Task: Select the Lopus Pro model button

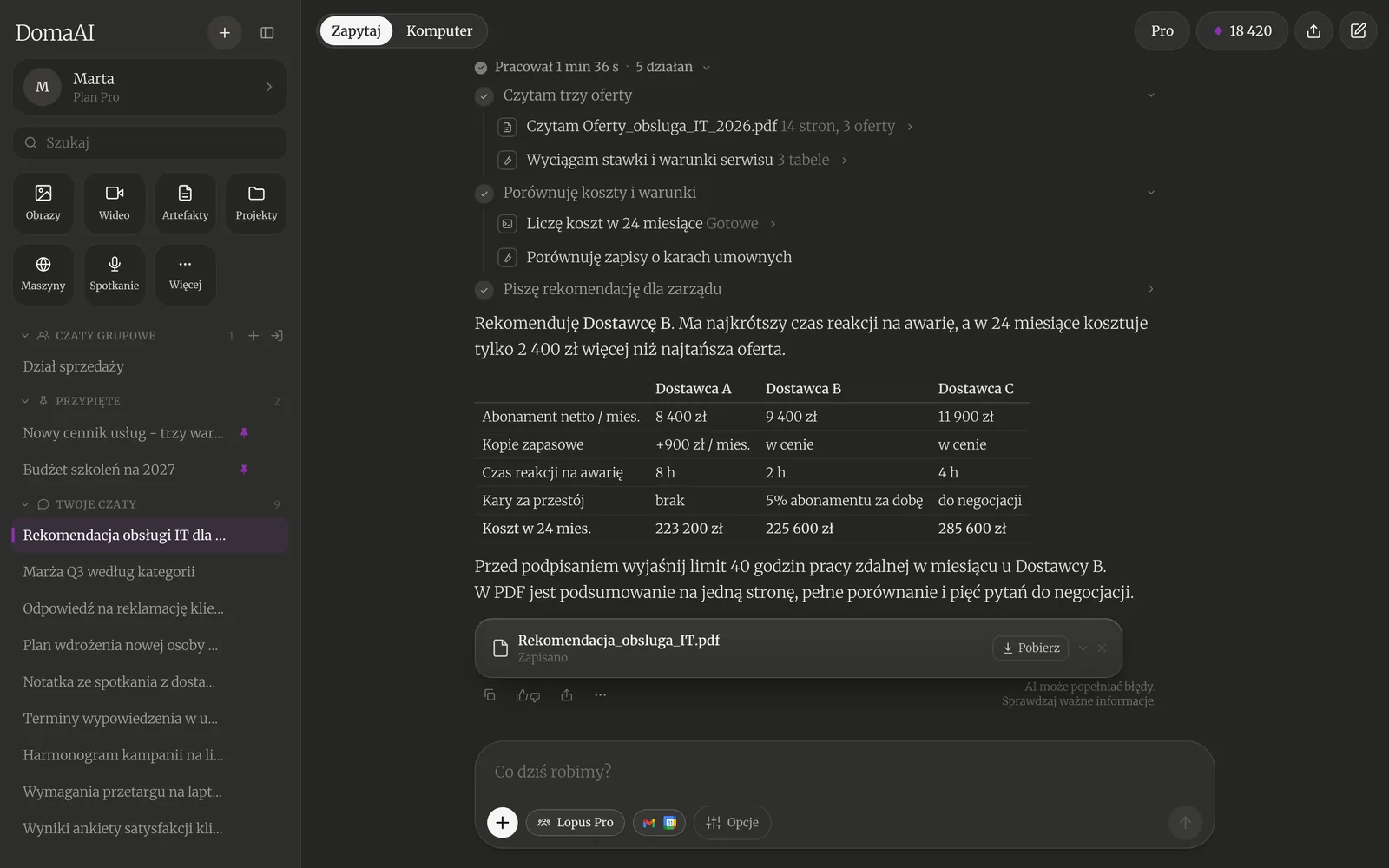Action: point(575,822)
